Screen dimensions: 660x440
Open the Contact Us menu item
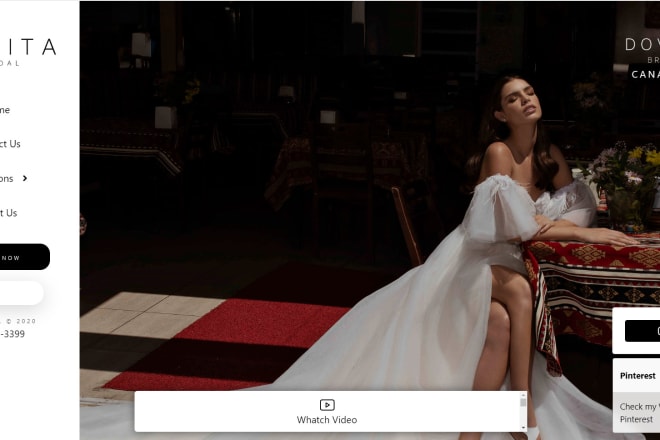[10, 144]
